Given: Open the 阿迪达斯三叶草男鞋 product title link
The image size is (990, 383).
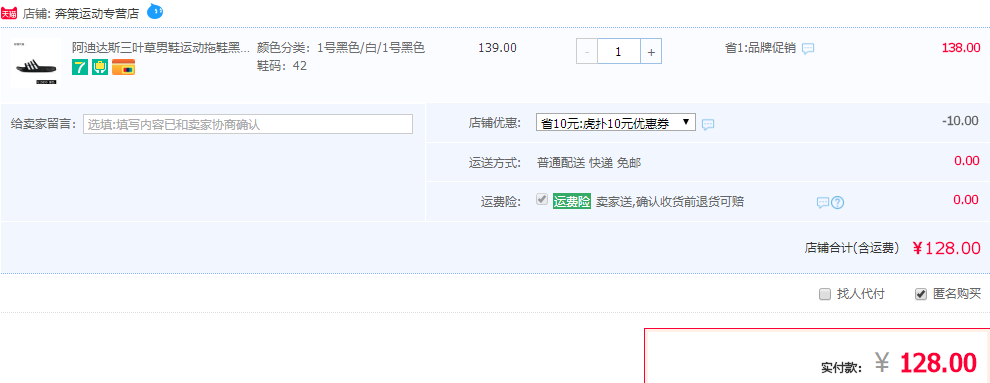Looking at the screenshot, I should point(161,48).
